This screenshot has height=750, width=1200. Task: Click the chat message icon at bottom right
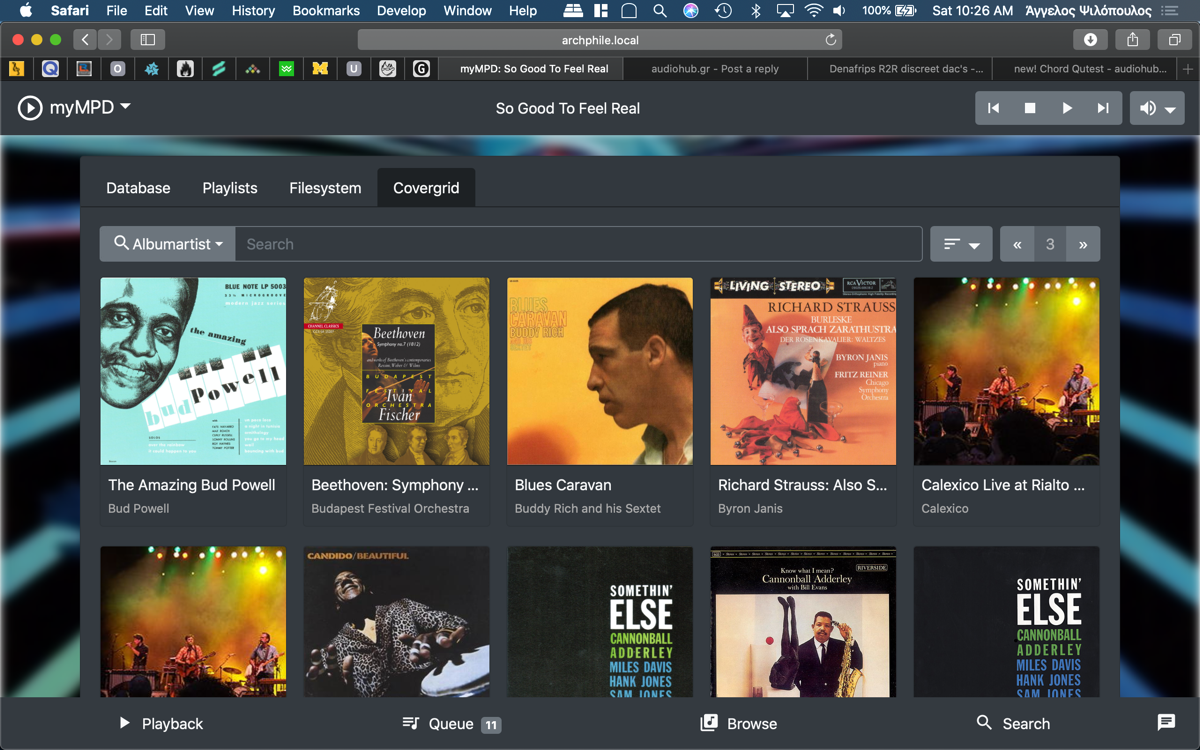(1166, 723)
